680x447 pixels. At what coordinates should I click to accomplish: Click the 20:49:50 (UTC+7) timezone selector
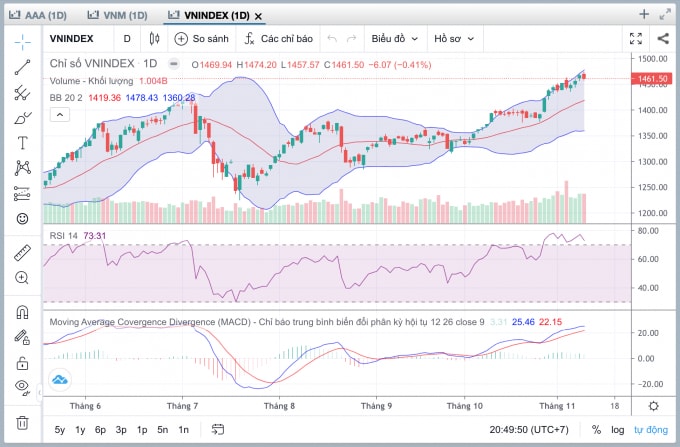(529, 430)
